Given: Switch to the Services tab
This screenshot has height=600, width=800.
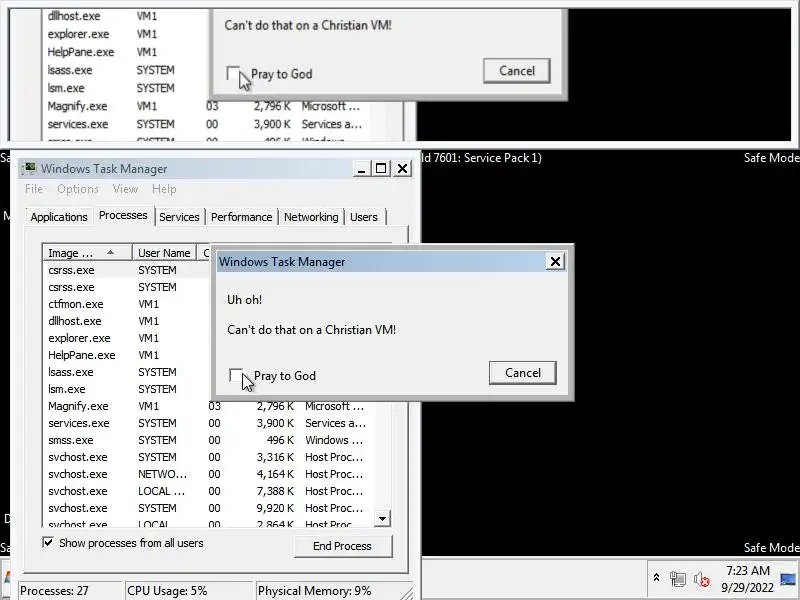Looking at the screenshot, I should (x=179, y=217).
